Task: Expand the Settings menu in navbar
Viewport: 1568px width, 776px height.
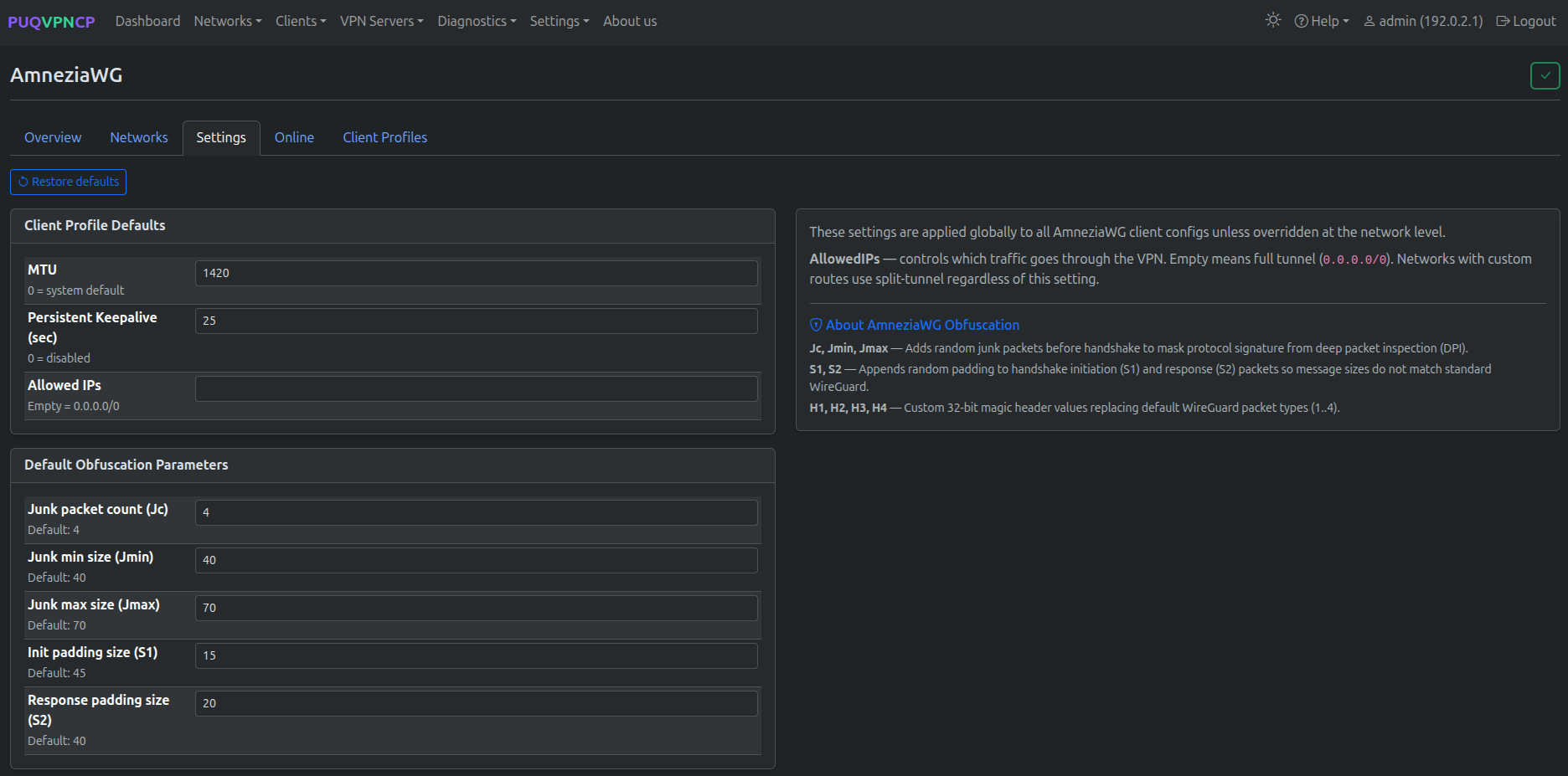Action: pos(560,21)
